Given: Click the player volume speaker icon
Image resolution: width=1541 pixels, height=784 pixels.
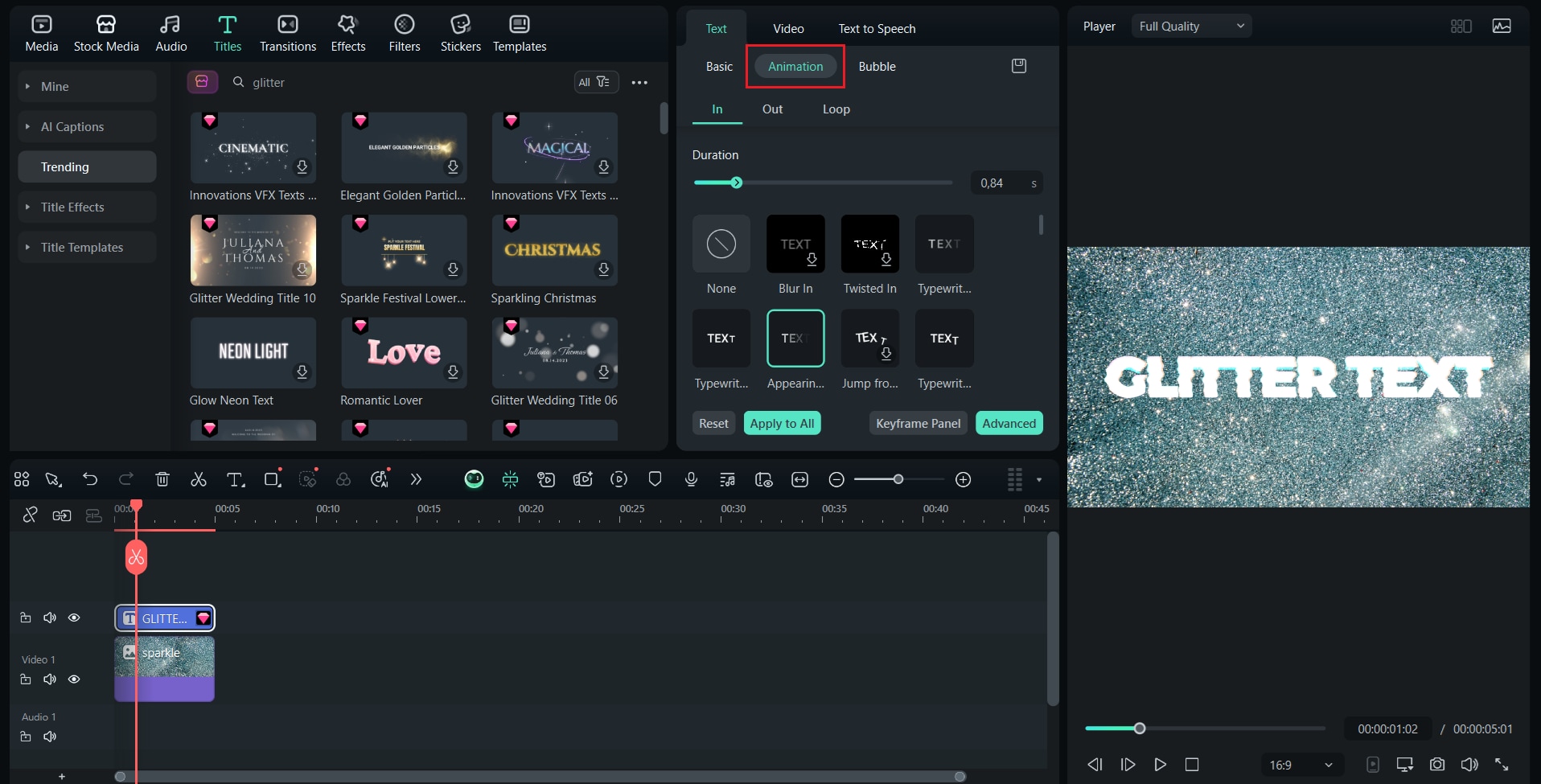Looking at the screenshot, I should click(x=1469, y=765).
